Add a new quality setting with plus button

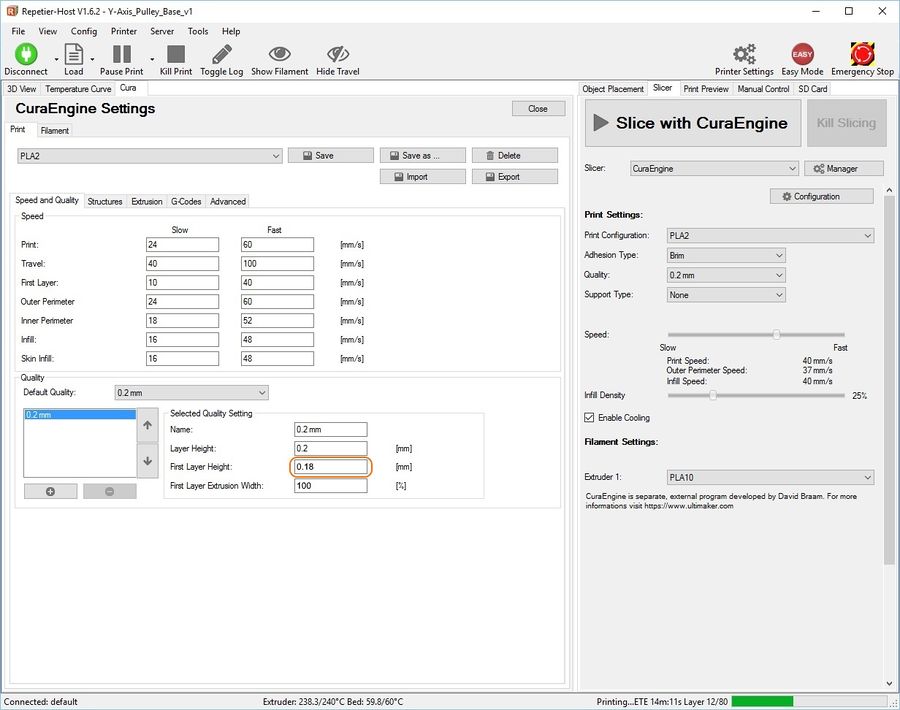[51, 491]
